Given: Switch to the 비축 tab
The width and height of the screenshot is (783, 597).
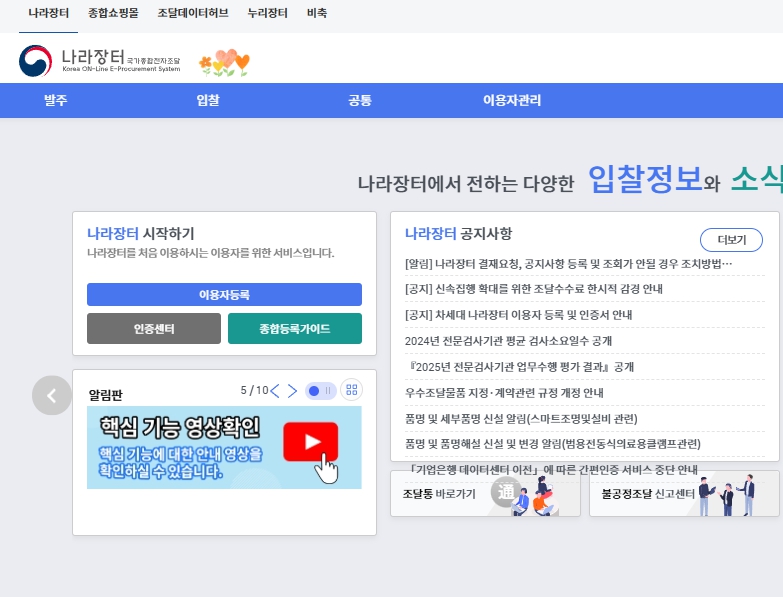Looking at the screenshot, I should [x=317, y=13].
